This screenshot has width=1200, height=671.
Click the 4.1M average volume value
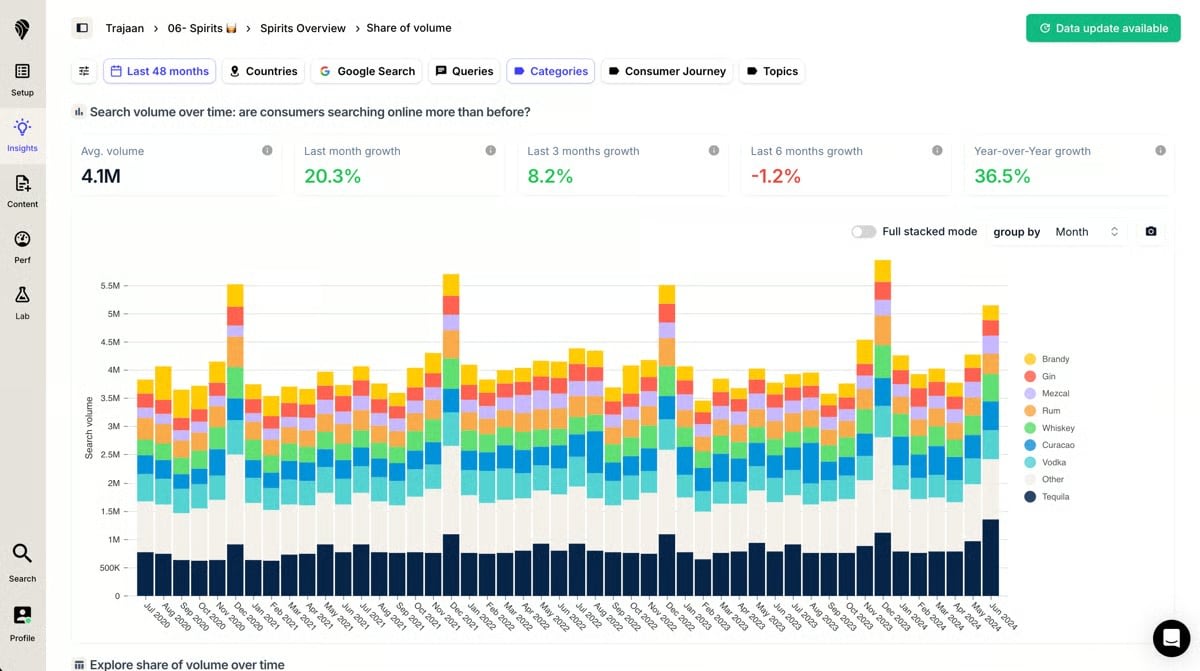[102, 176]
